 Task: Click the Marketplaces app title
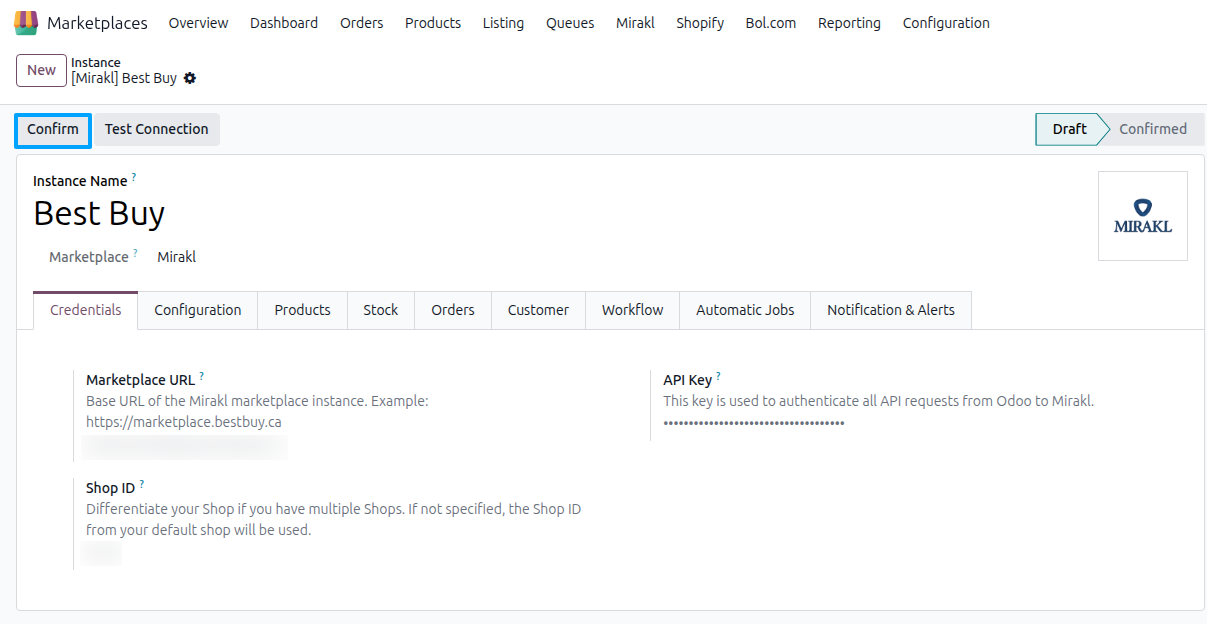97,23
